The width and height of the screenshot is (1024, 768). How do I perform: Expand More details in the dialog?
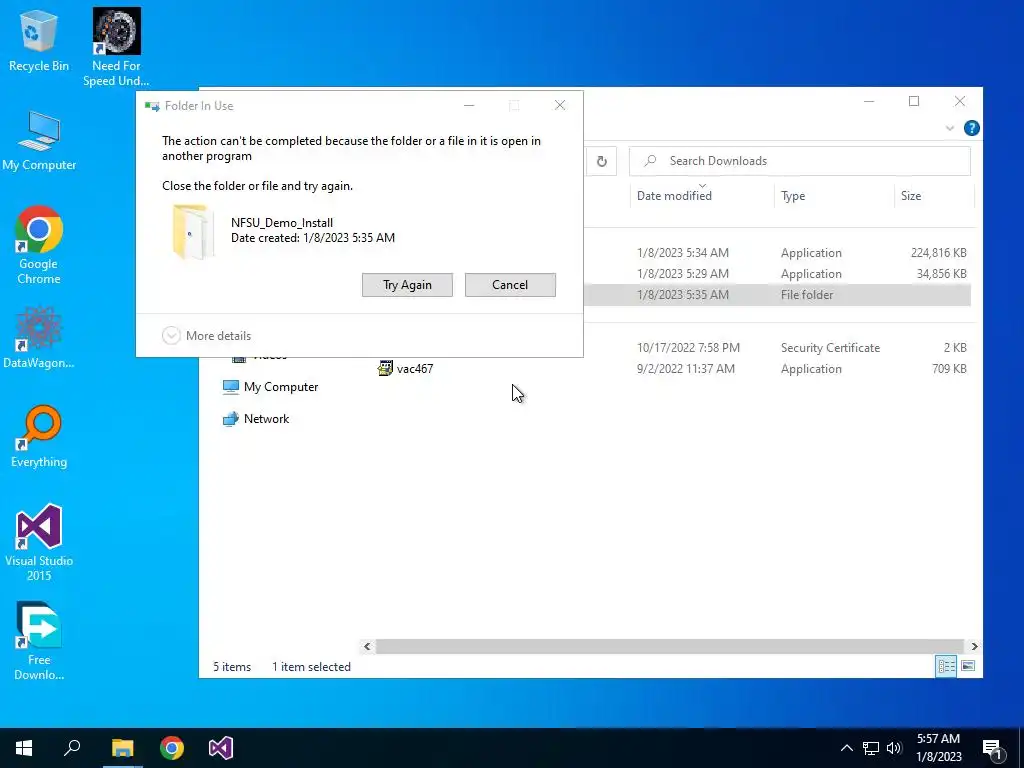[x=207, y=336]
